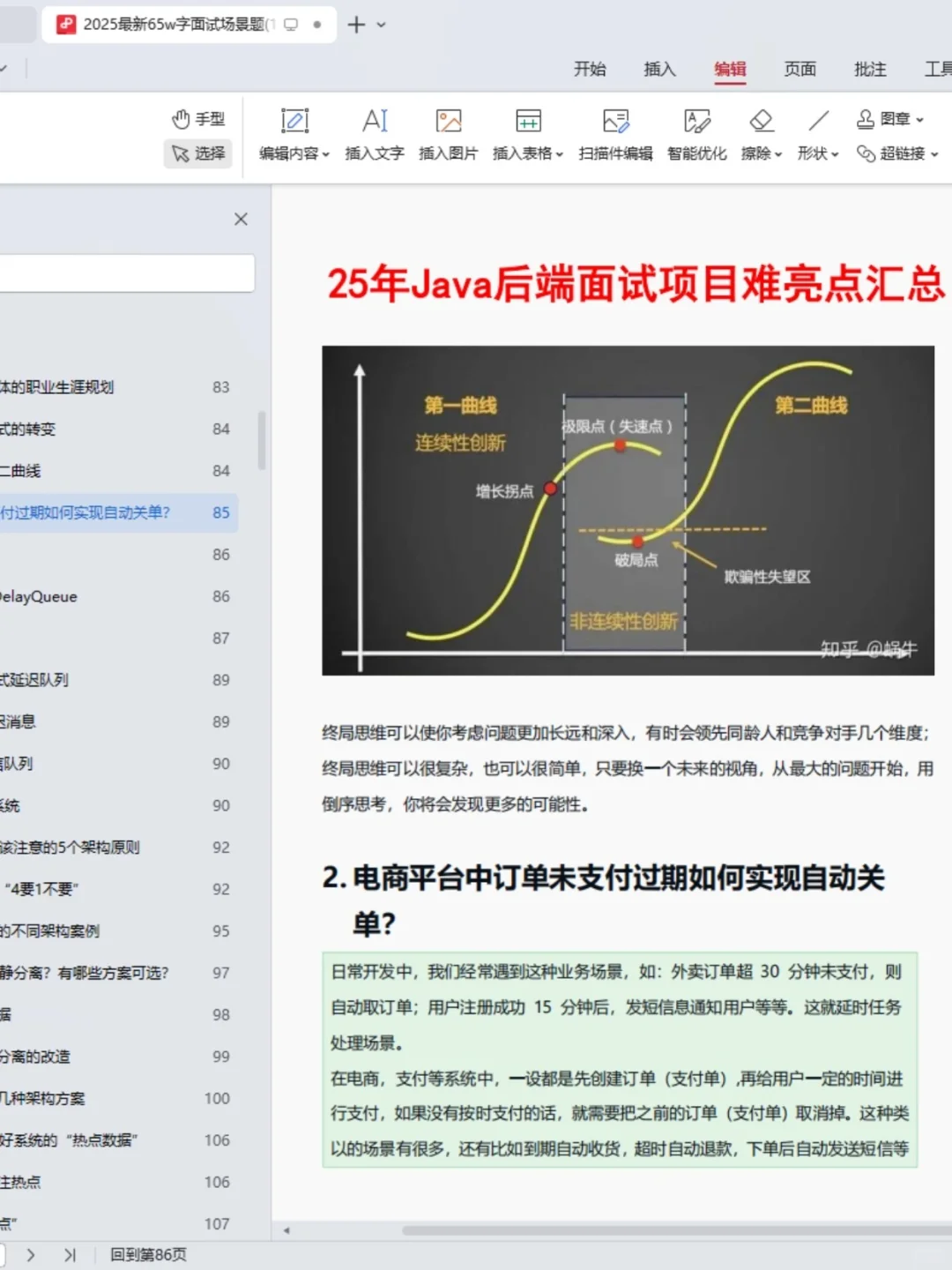Click the outline panel vertical scrollbar

pyautogui.click(x=262, y=440)
